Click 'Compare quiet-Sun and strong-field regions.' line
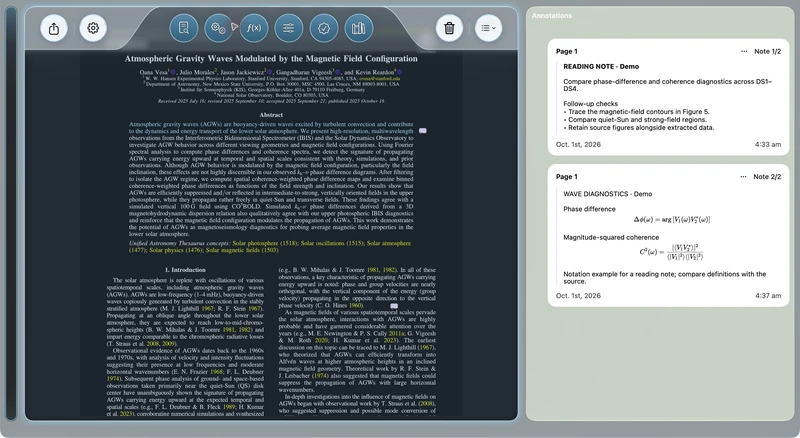The width and height of the screenshot is (800, 438). 635,119
